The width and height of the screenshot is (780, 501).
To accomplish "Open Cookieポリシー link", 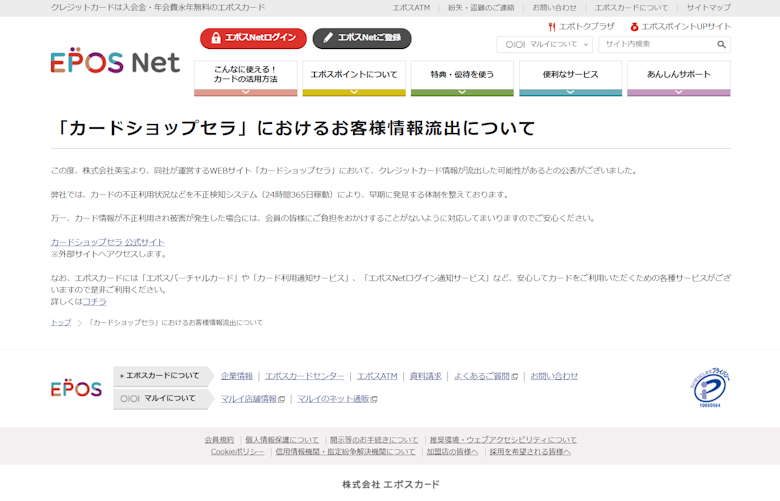I will pos(237,452).
